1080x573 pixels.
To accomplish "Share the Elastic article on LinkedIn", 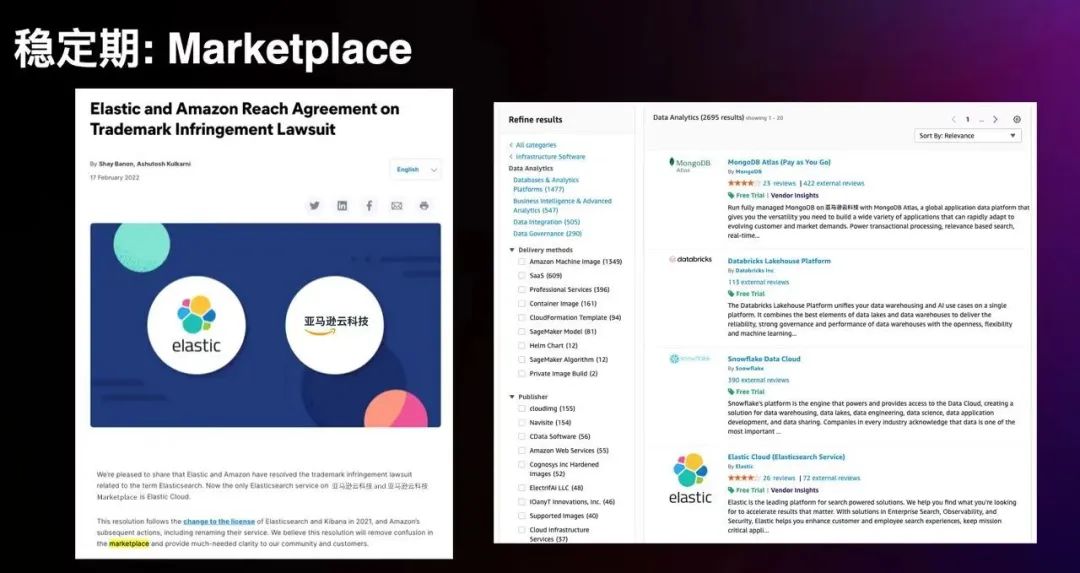I will 342,205.
